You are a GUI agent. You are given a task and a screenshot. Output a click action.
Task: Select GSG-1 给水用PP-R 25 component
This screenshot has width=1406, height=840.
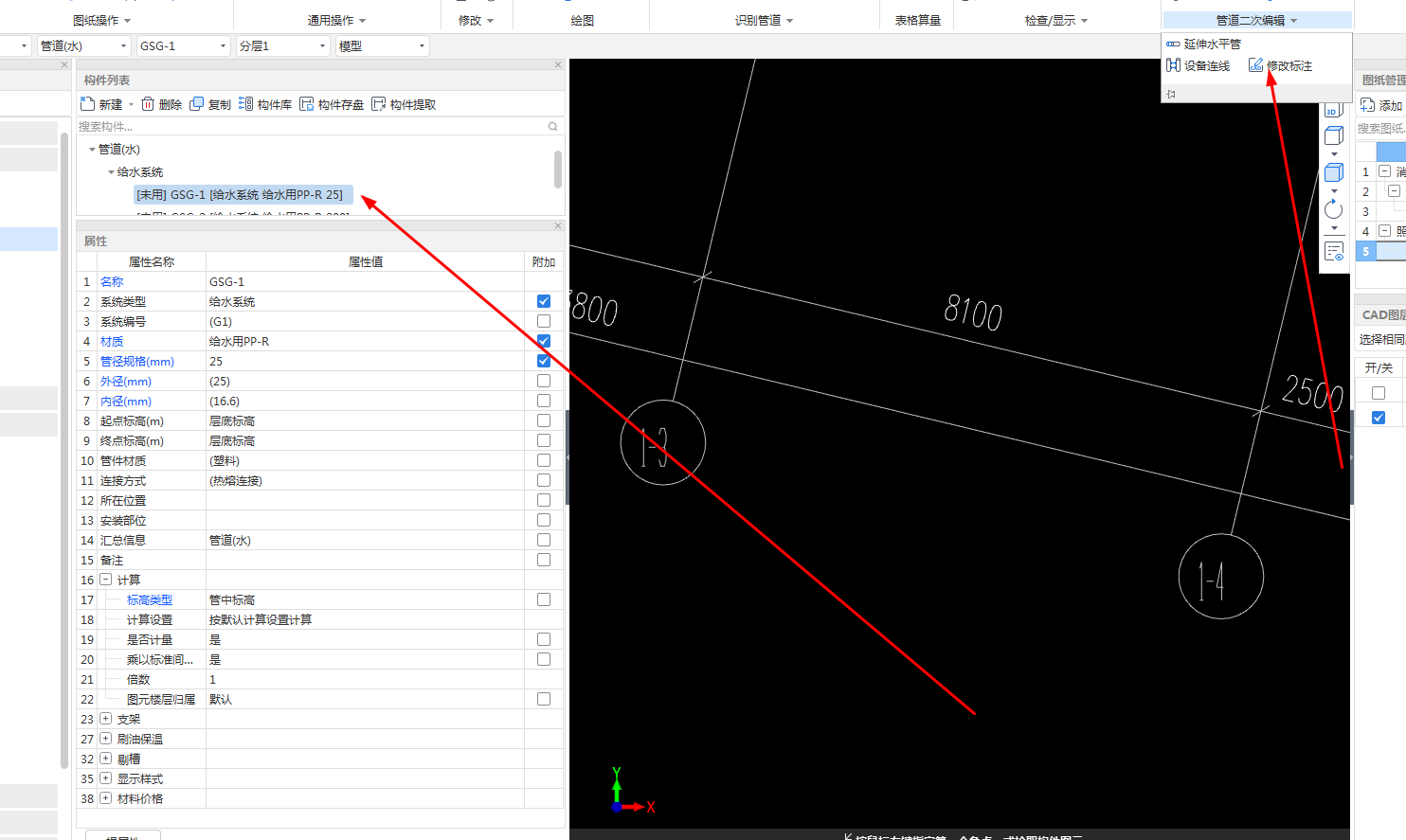tap(243, 195)
